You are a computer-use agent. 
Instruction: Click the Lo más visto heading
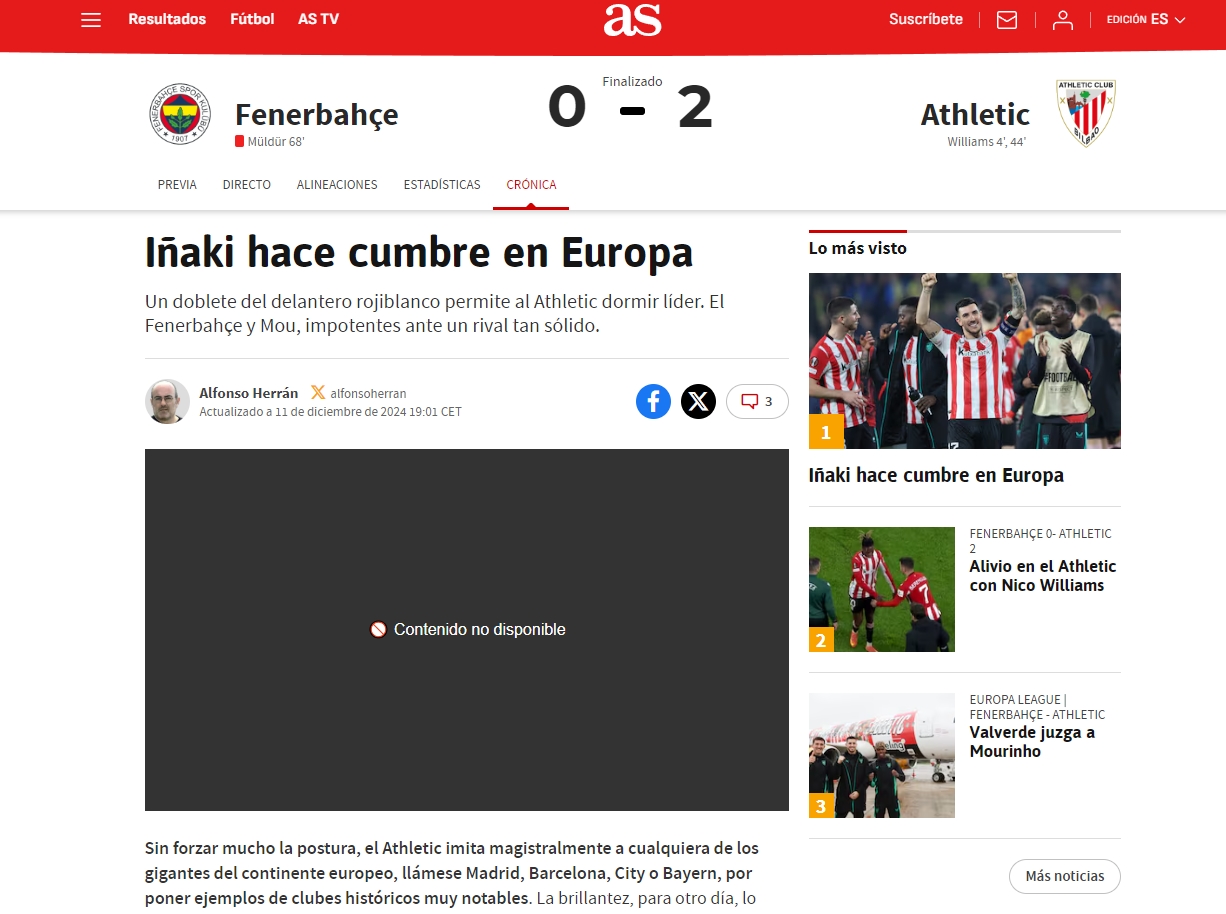tap(858, 248)
